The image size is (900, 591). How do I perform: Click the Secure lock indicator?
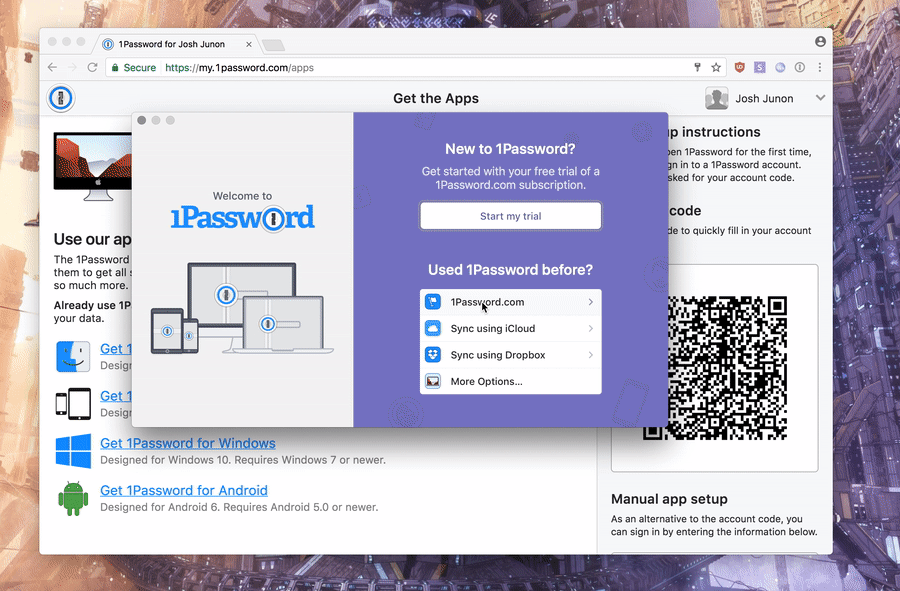[x=134, y=67]
